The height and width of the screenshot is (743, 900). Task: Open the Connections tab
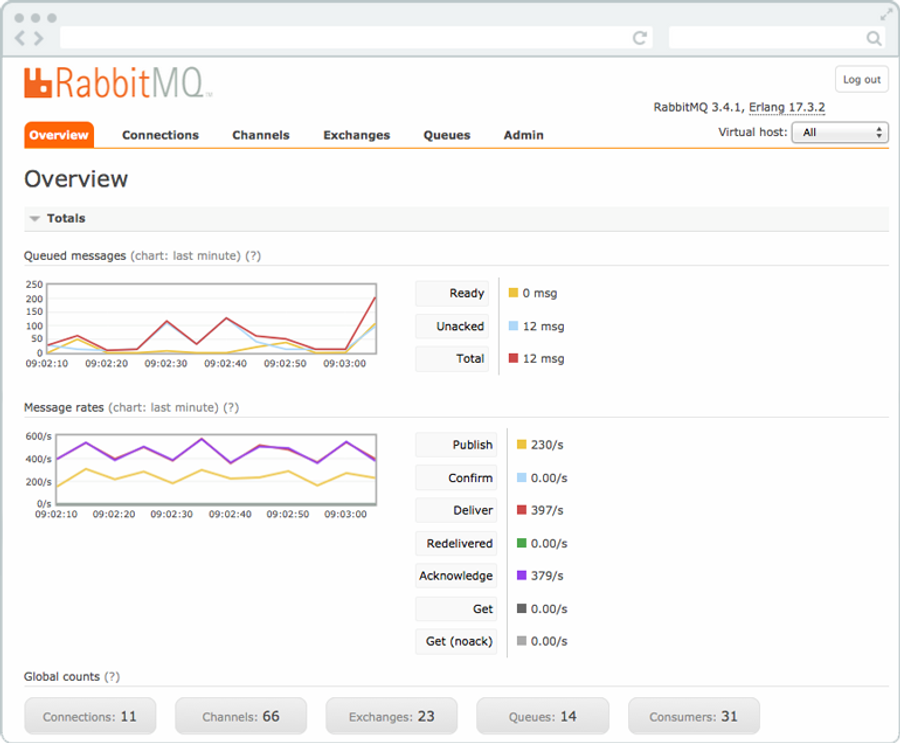coord(160,135)
